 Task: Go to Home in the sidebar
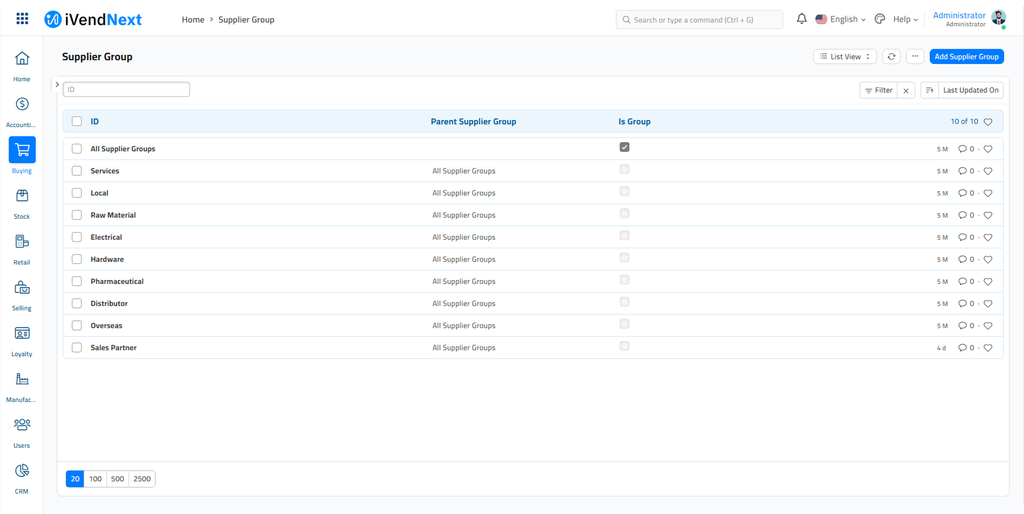click(22, 65)
